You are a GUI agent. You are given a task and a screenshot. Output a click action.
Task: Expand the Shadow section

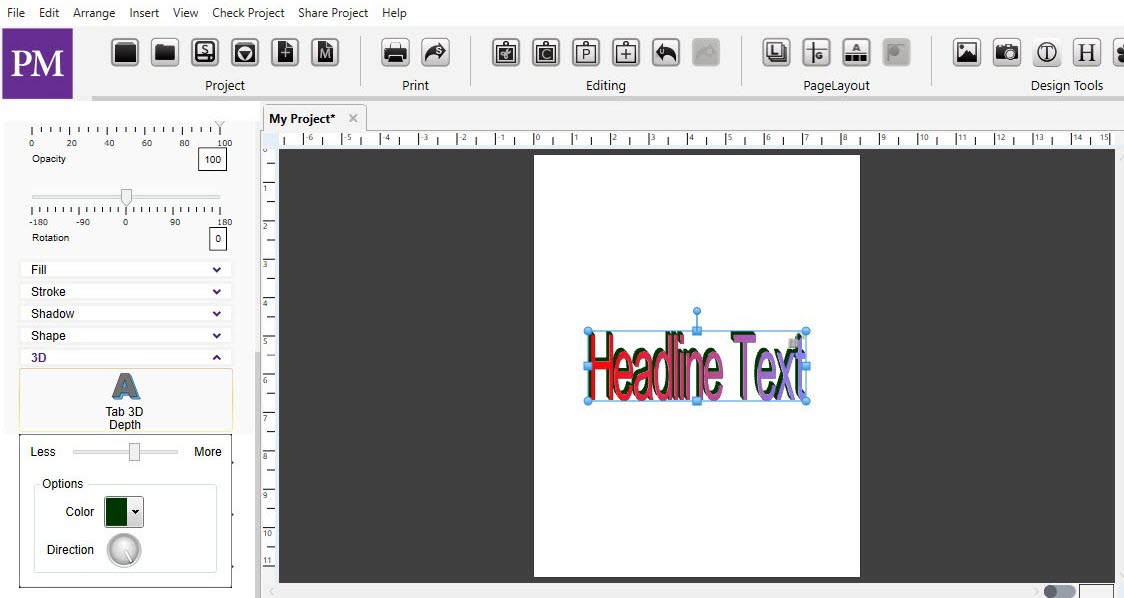click(x=125, y=313)
